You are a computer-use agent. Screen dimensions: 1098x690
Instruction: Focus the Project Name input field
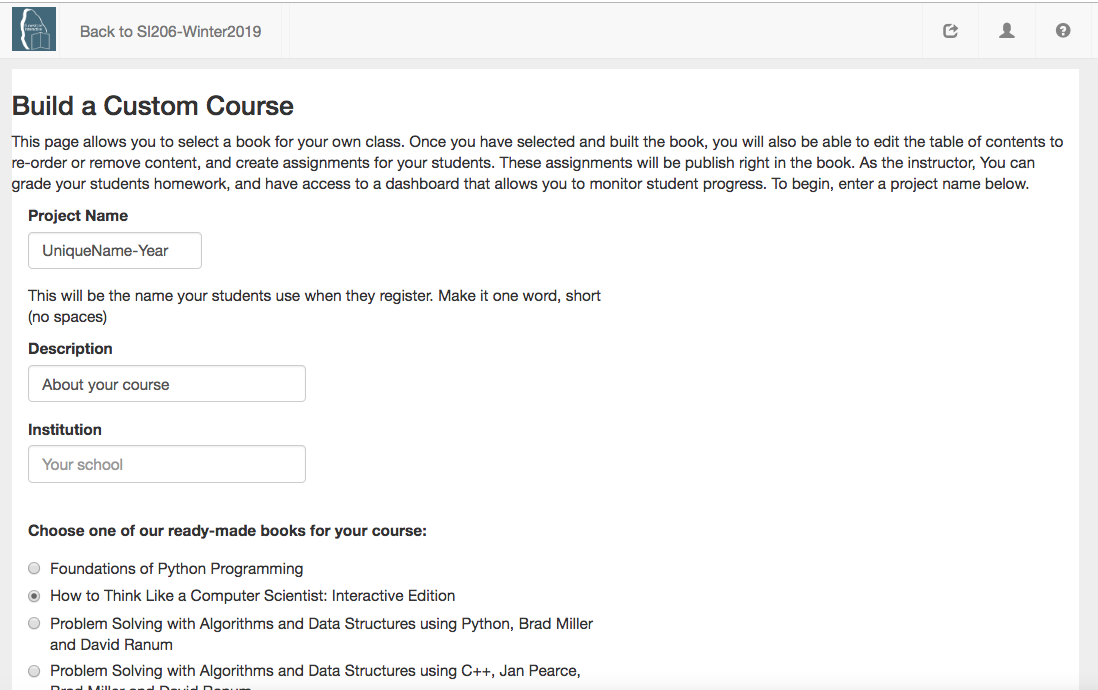coord(115,251)
